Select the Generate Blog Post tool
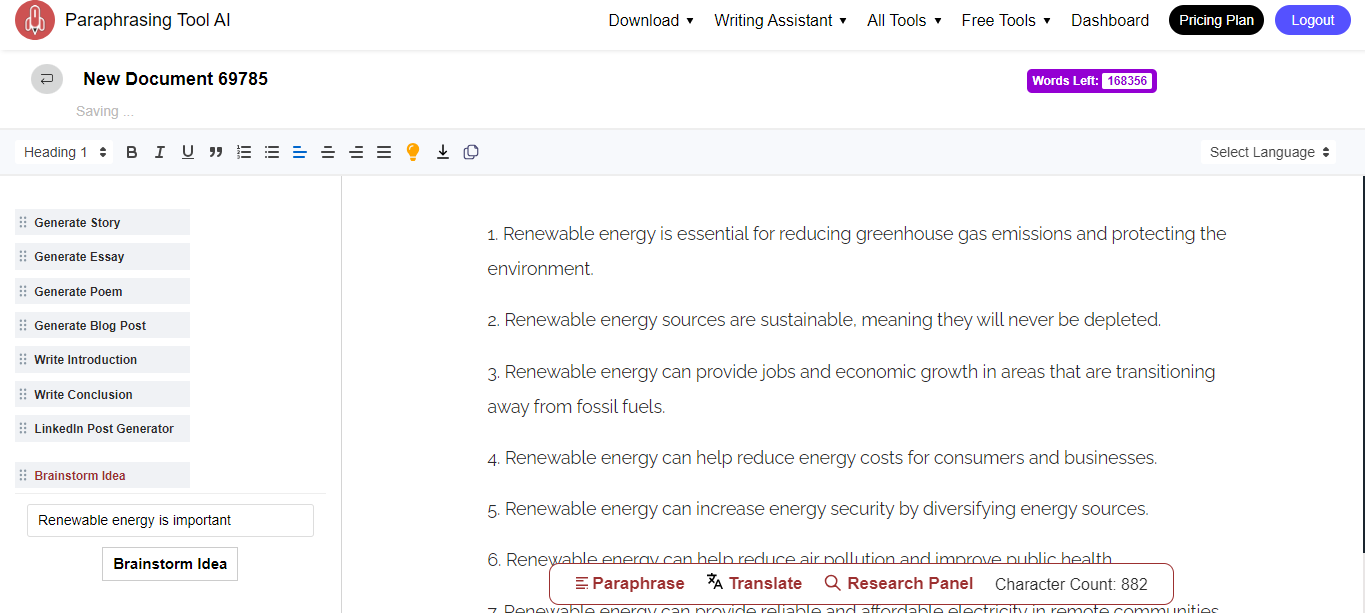This screenshot has height=613, width=1365. coord(102,325)
